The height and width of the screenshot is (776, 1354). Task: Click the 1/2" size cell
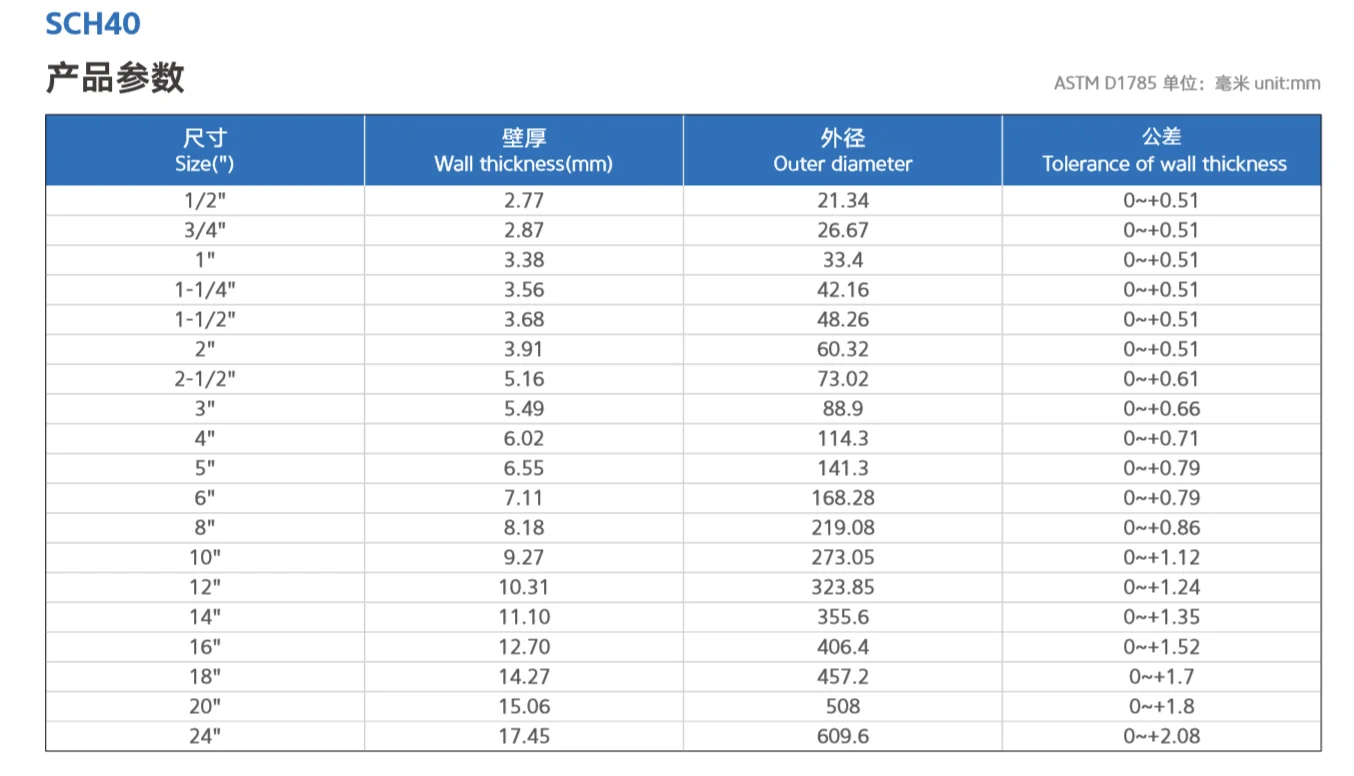click(x=205, y=200)
